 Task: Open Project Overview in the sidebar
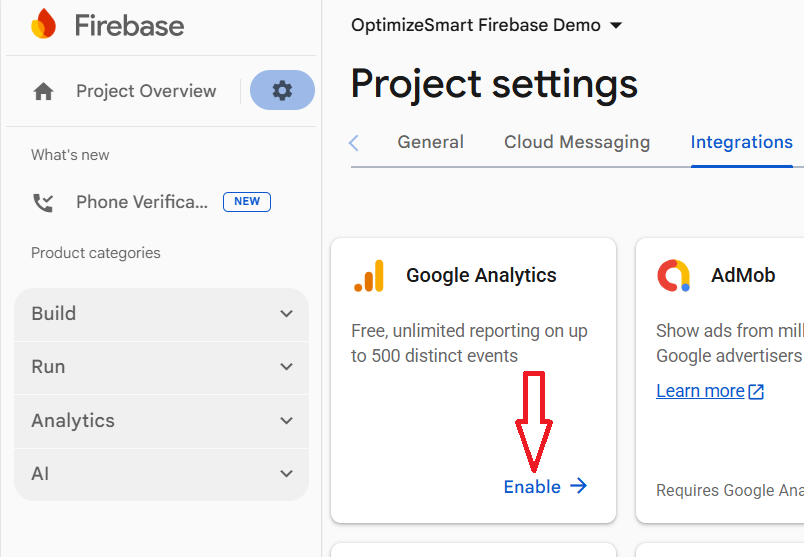146,91
